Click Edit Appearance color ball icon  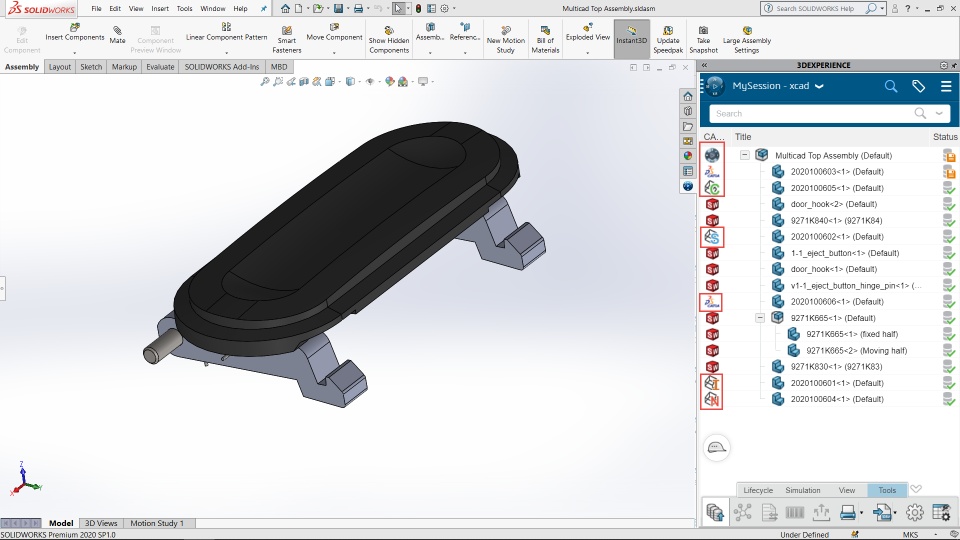pos(389,81)
